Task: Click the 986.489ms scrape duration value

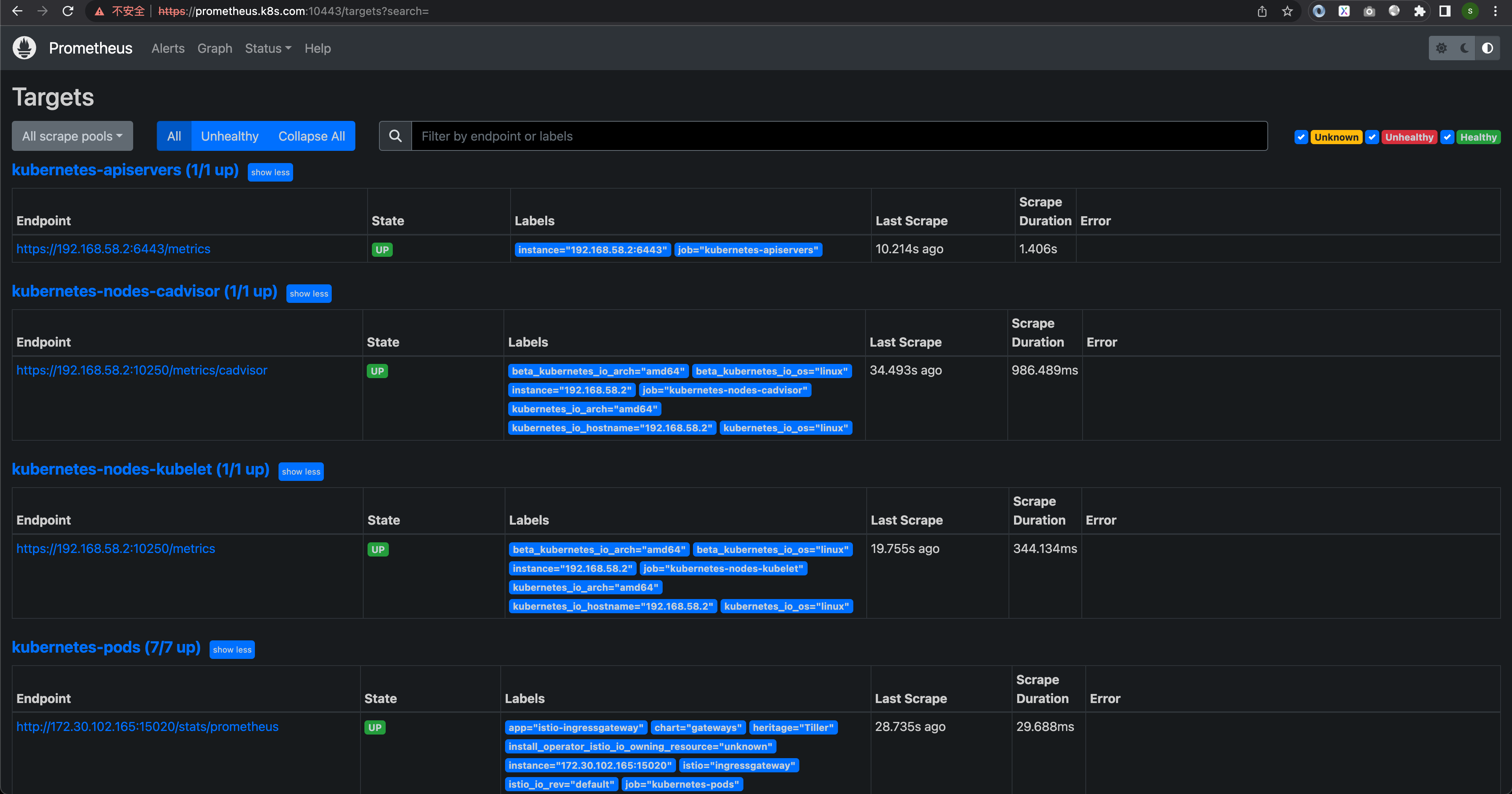Action: coord(1045,370)
